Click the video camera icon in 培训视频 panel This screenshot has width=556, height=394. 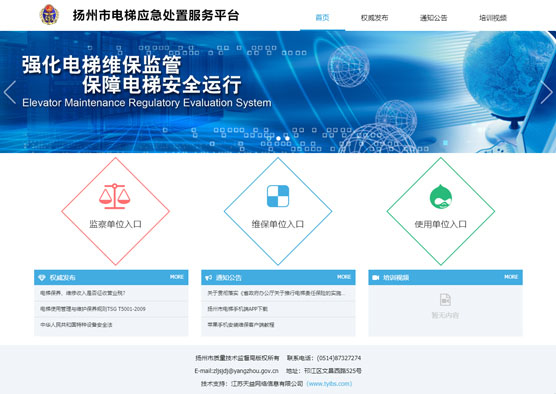point(376,277)
